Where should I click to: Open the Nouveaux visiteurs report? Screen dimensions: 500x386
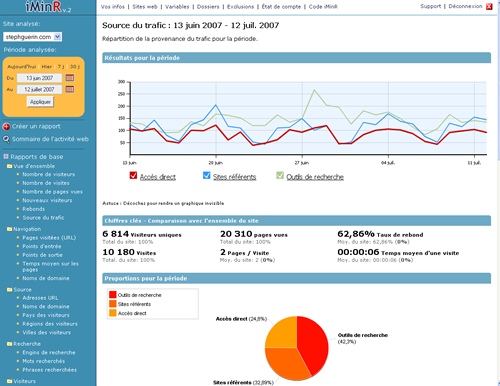tap(47, 200)
